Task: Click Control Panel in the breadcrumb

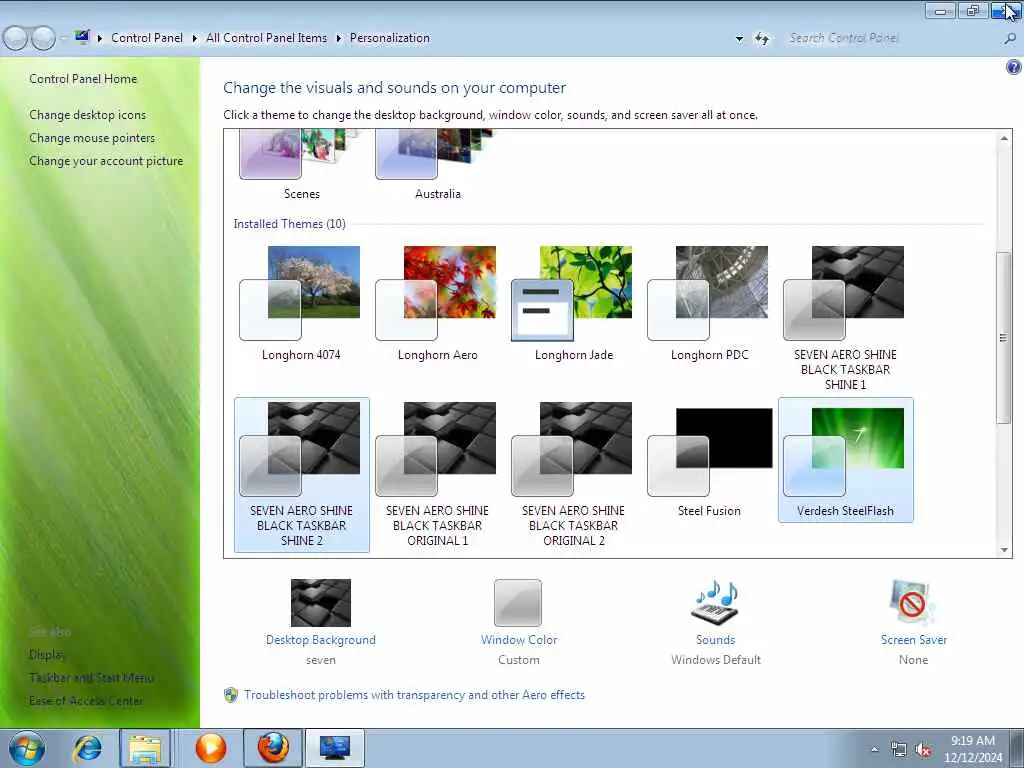Action: click(147, 38)
